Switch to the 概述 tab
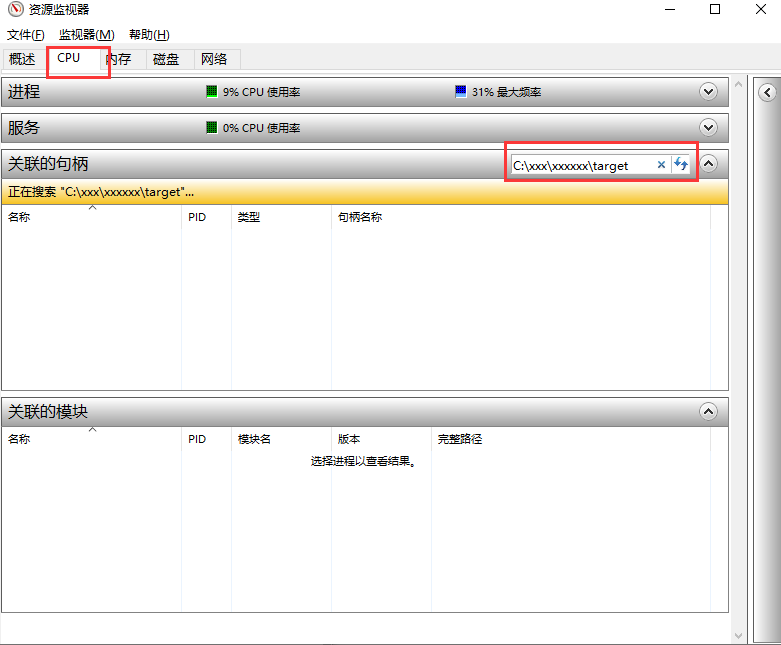 pyautogui.click(x=22, y=59)
